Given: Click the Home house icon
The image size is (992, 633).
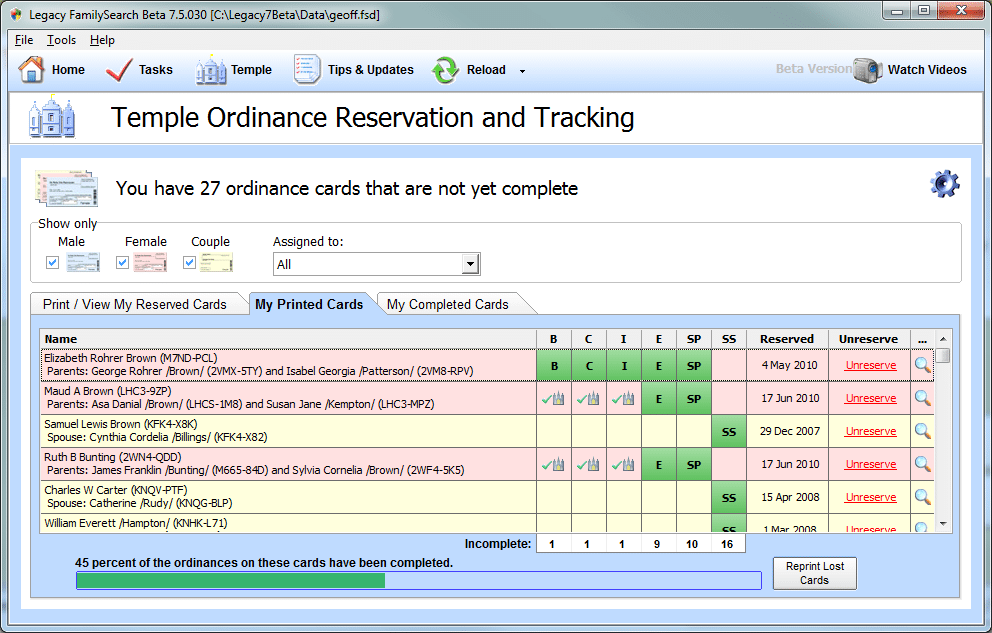Looking at the screenshot, I should (x=31, y=70).
